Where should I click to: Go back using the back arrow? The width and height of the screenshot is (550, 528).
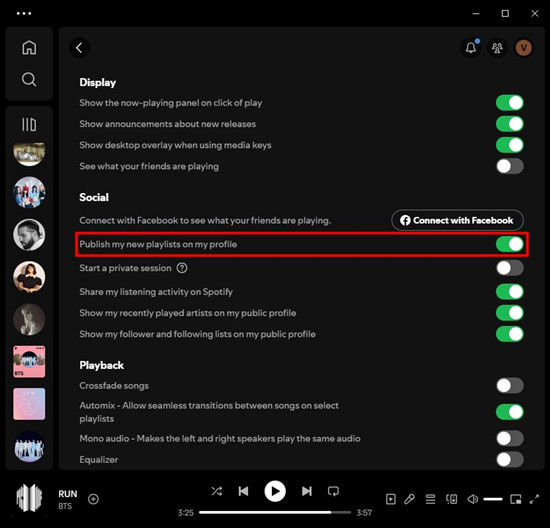[x=79, y=48]
